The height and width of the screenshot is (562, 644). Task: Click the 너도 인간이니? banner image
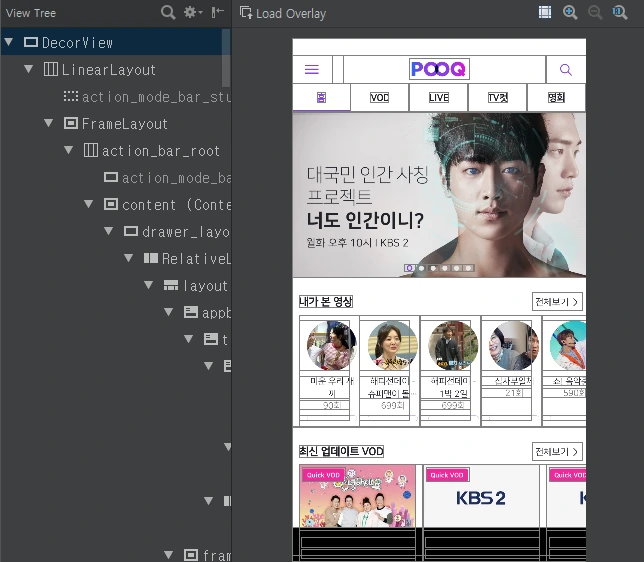click(x=439, y=195)
